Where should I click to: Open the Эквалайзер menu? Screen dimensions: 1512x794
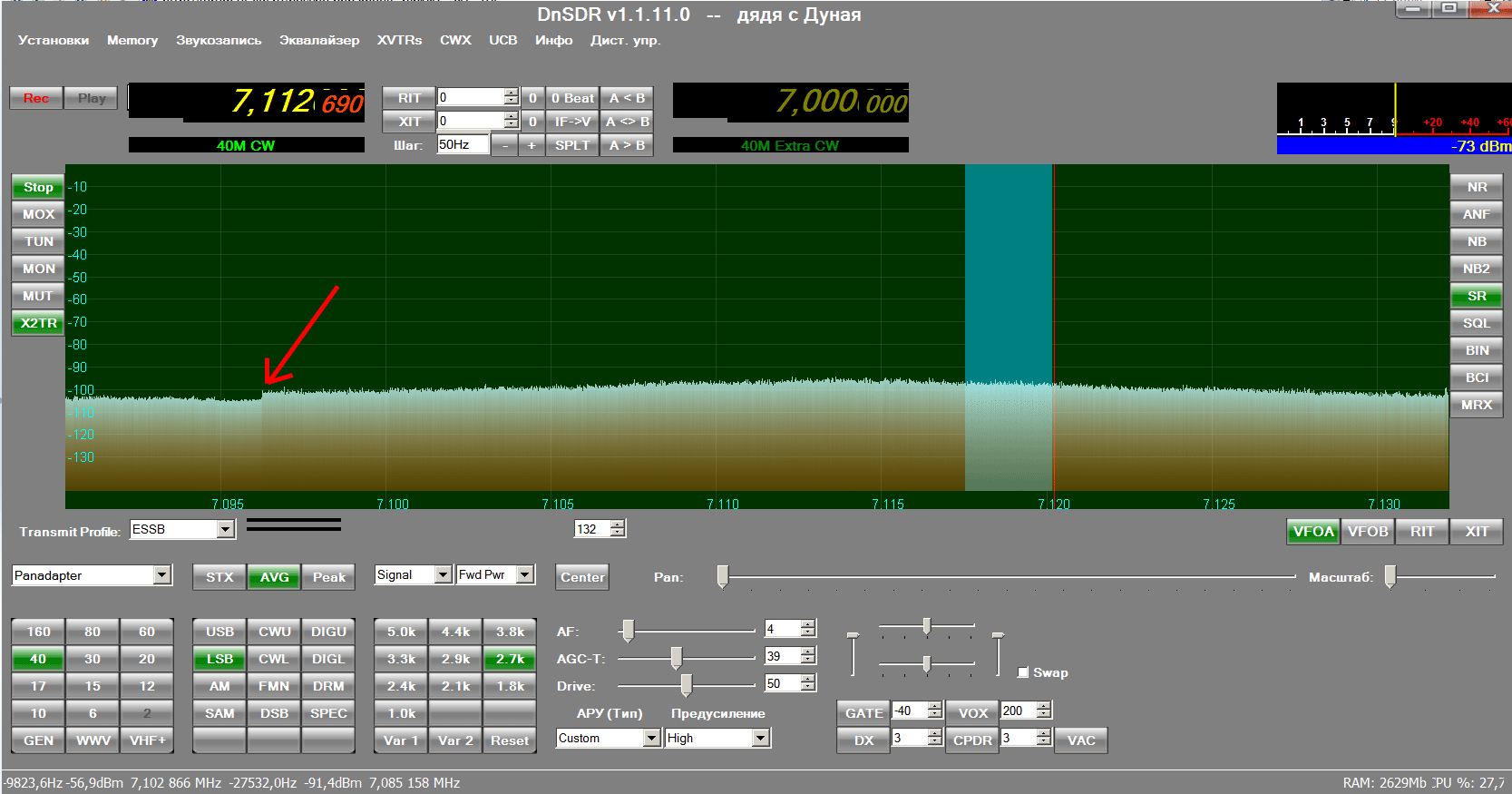(x=319, y=40)
